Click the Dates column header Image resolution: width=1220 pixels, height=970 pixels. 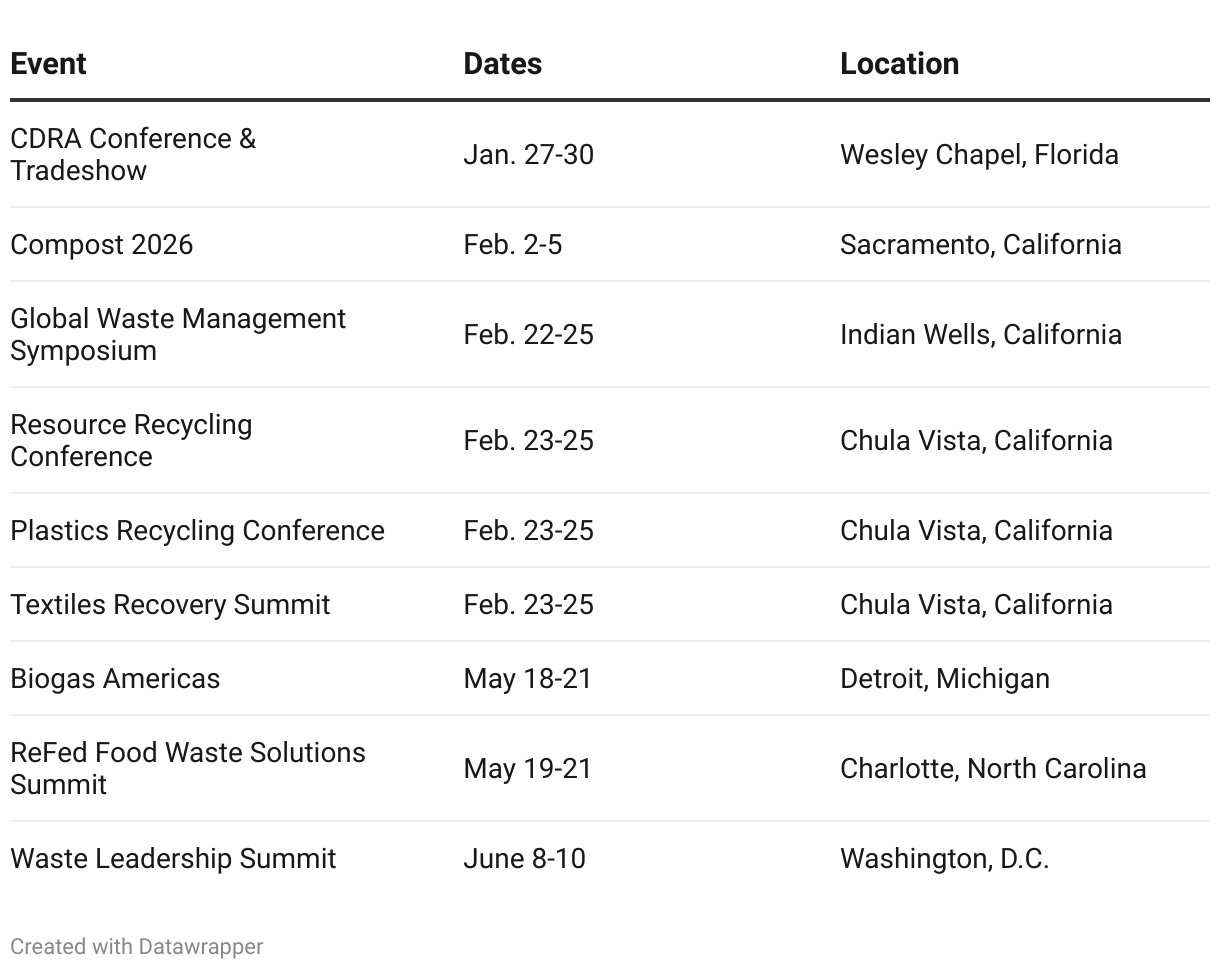(502, 64)
